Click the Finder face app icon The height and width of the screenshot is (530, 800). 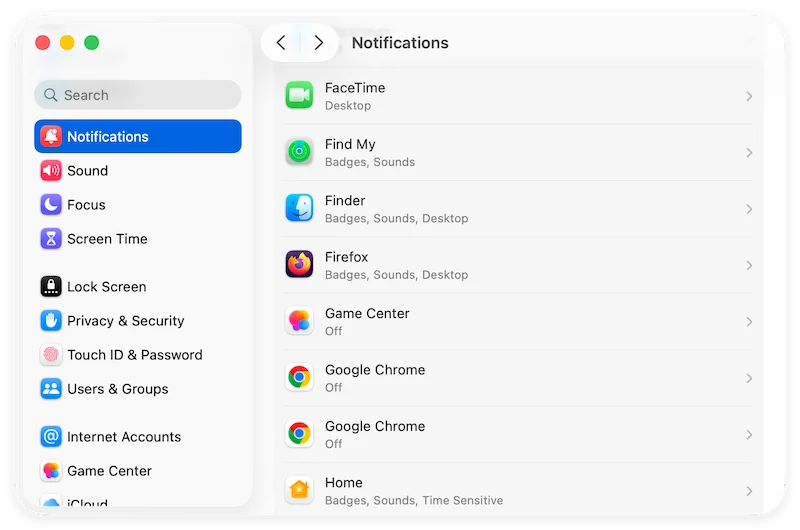pyautogui.click(x=299, y=208)
